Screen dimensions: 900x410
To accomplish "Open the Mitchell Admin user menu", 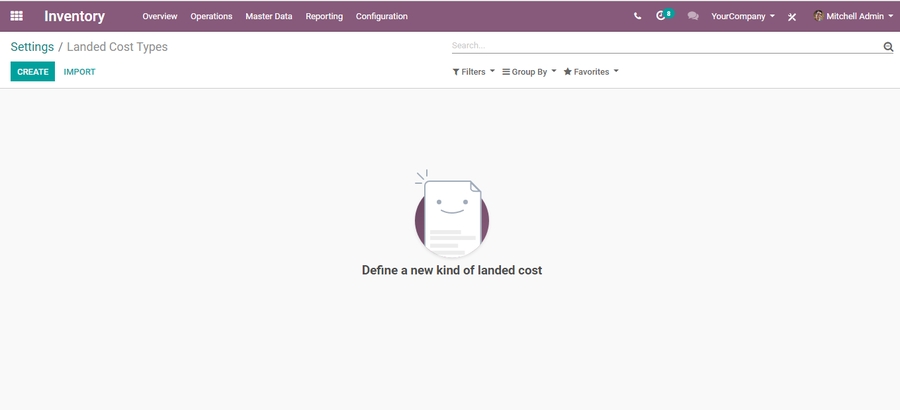I will click(x=853, y=16).
